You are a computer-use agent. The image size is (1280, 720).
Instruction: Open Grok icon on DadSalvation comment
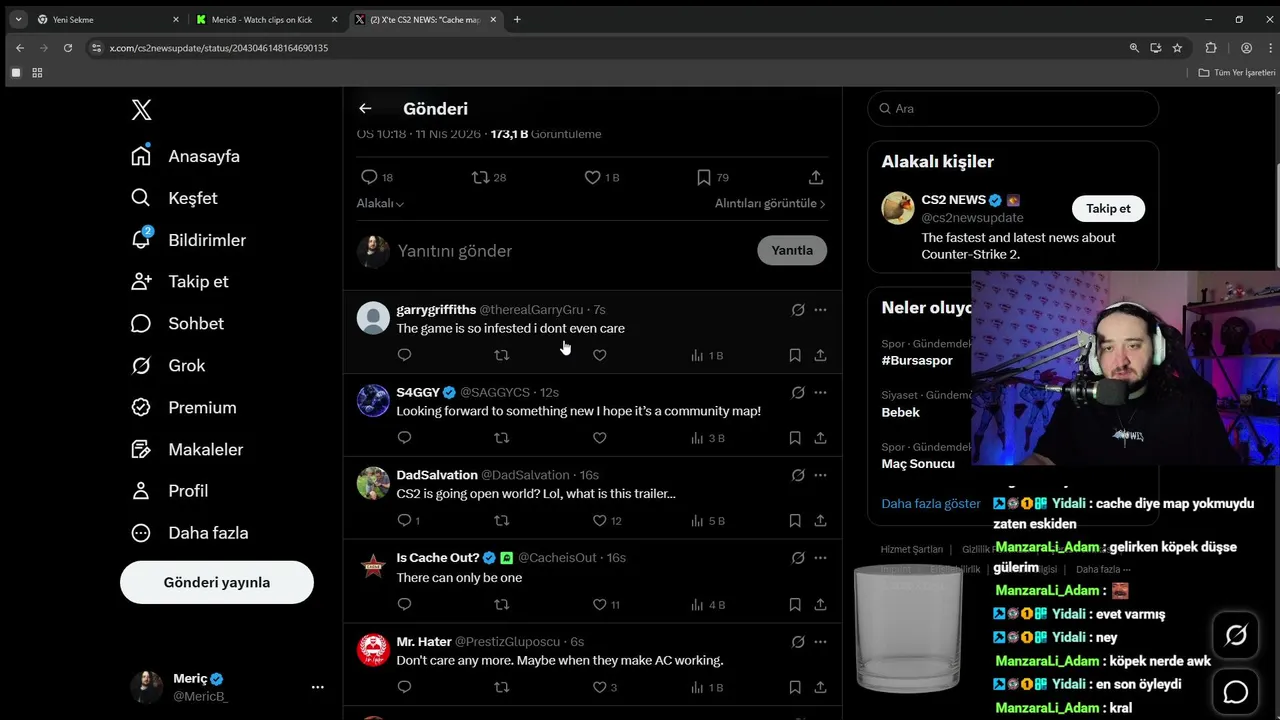(x=798, y=475)
